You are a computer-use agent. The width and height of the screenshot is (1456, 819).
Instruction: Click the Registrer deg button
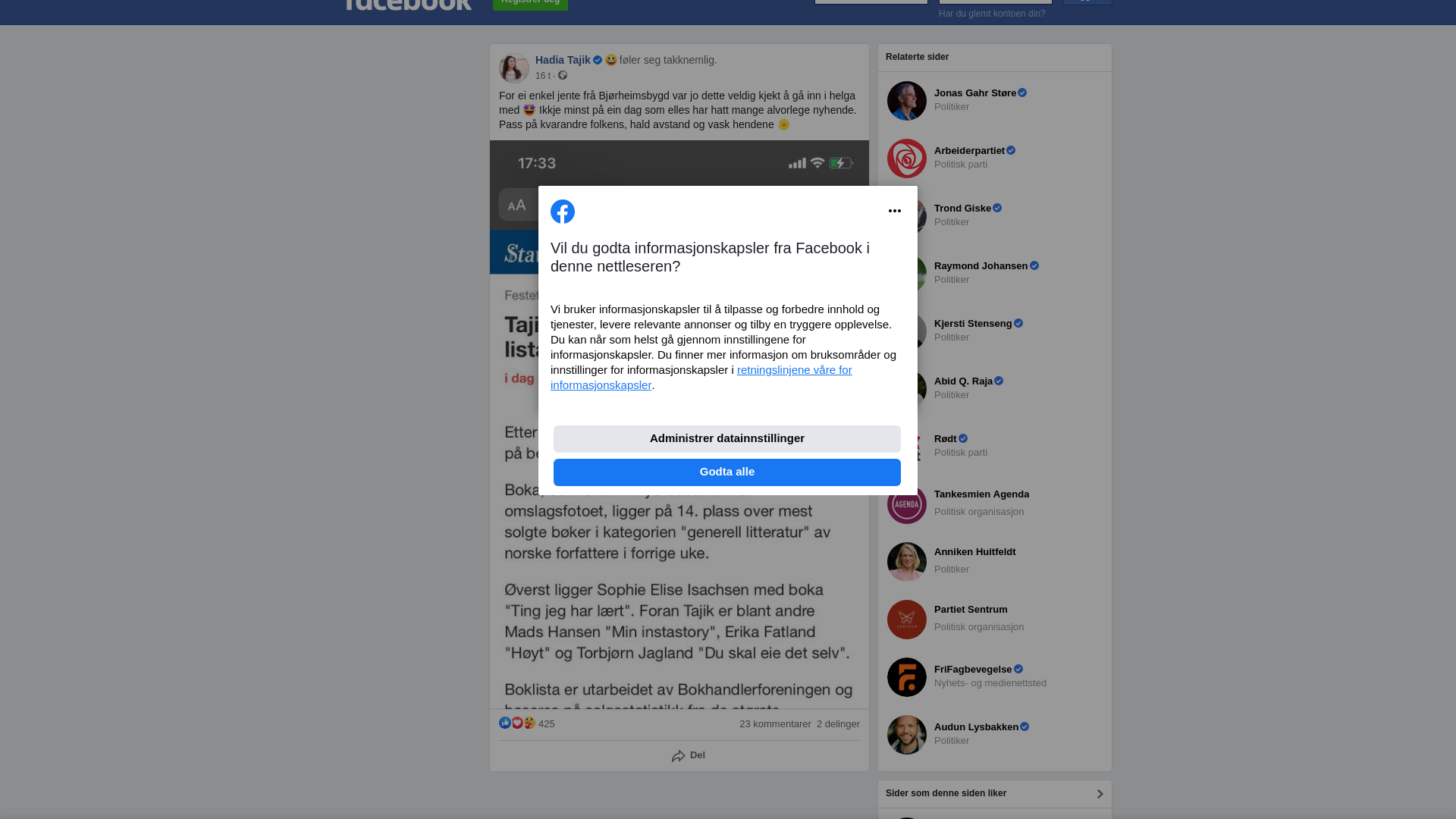click(x=530, y=4)
